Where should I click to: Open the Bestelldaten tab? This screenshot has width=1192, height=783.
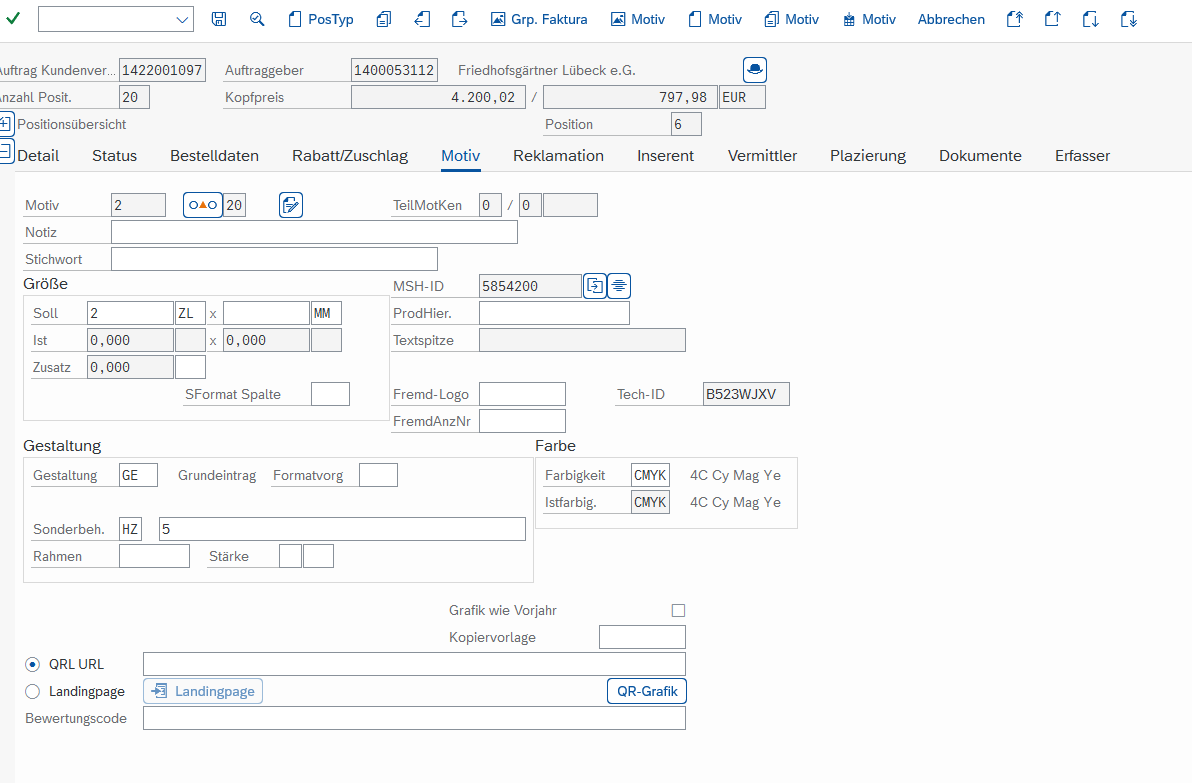coord(214,156)
